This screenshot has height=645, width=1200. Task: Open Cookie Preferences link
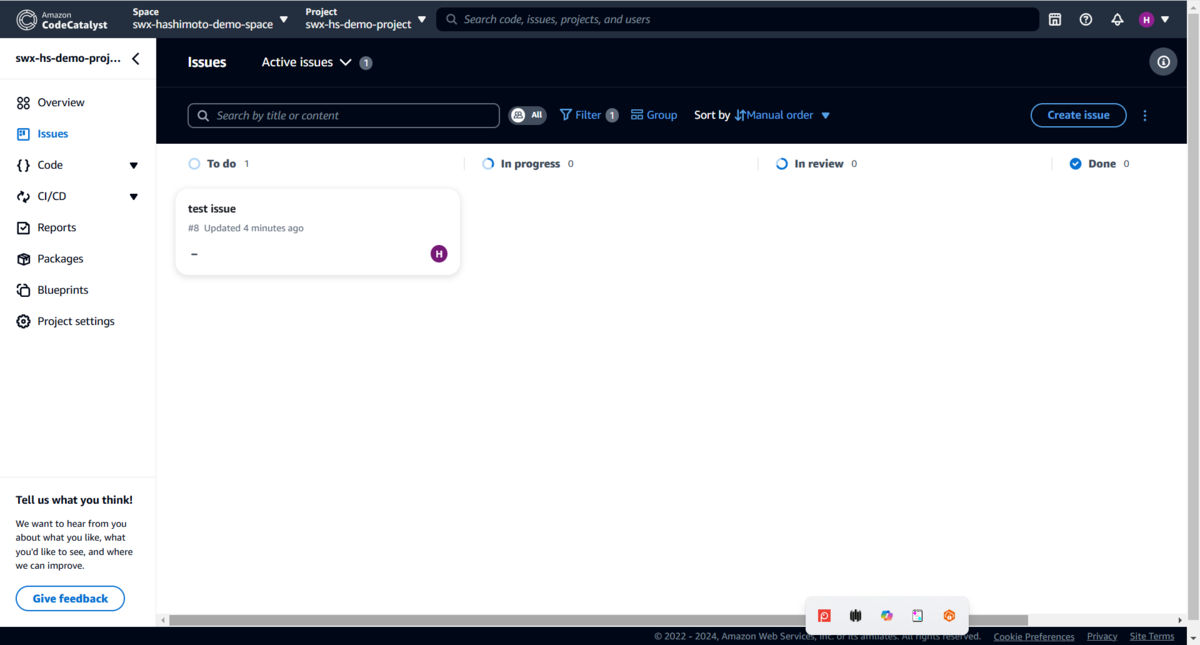pyautogui.click(x=1034, y=636)
